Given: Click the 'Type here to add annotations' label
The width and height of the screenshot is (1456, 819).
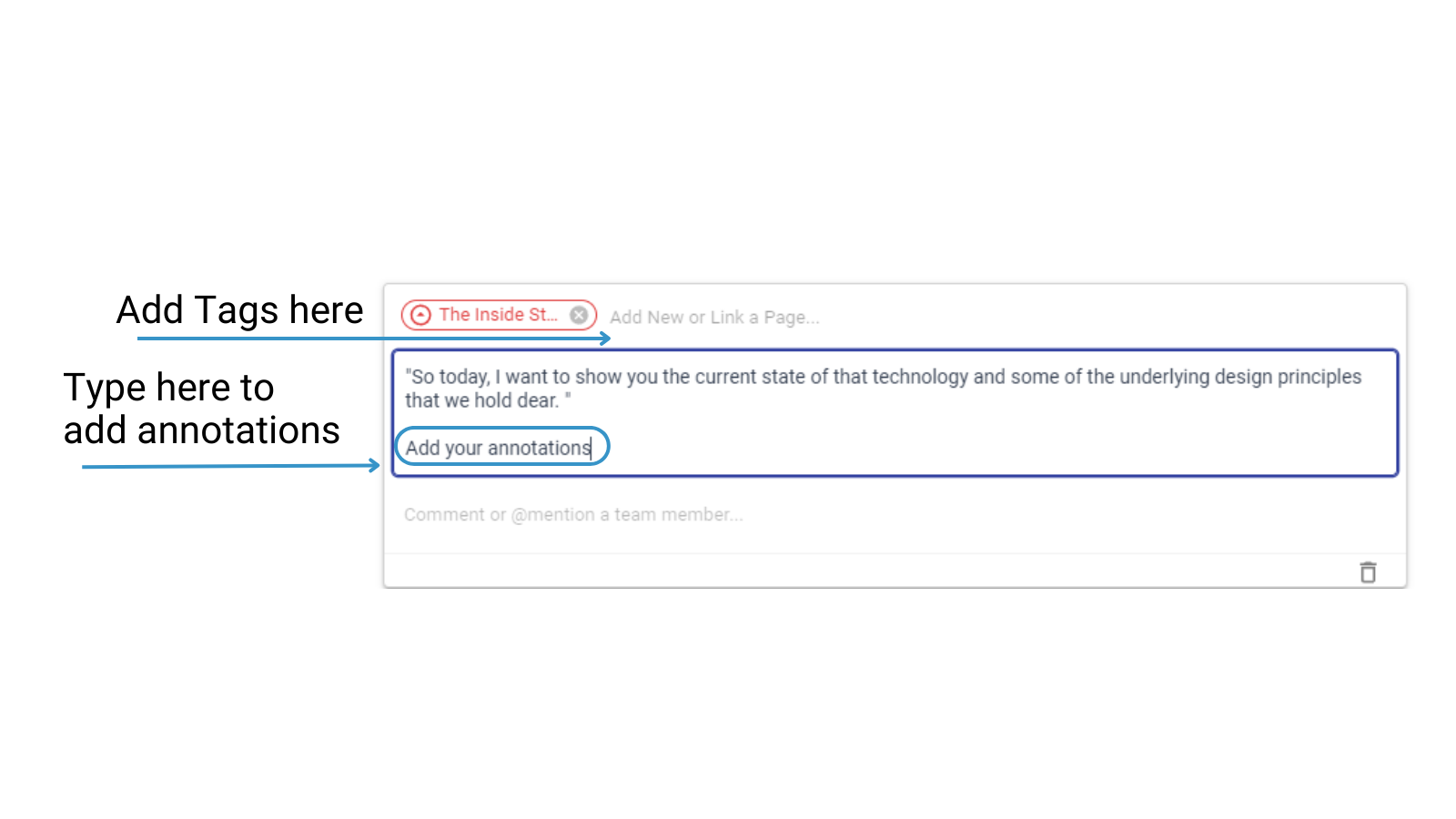Looking at the screenshot, I should [201, 409].
